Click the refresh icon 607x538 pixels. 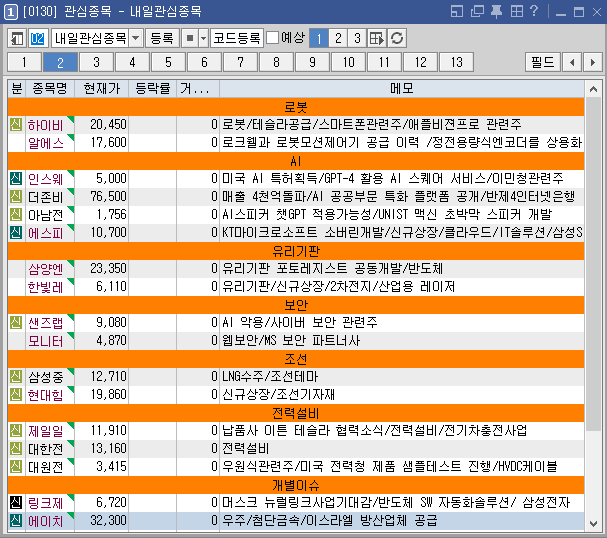point(397,38)
